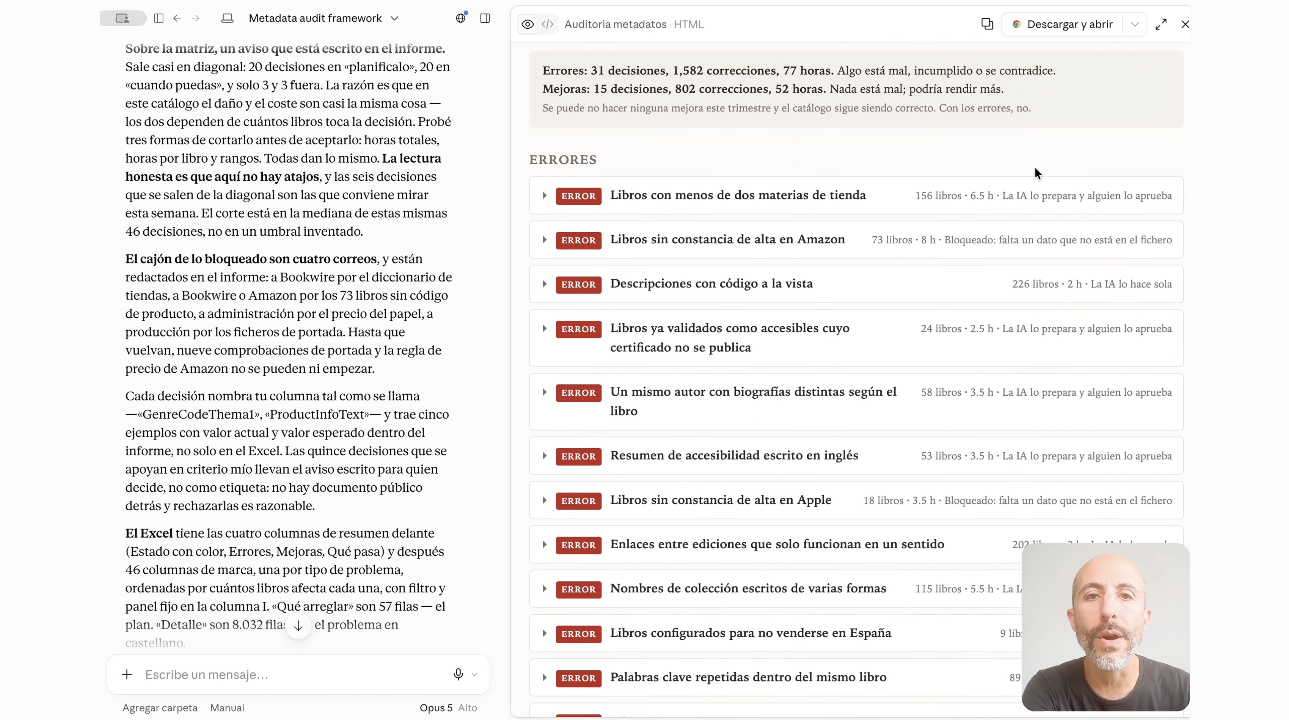The height and width of the screenshot is (720, 1289).
Task: Click the laptop icon beside conversation title
Action: tap(227, 18)
